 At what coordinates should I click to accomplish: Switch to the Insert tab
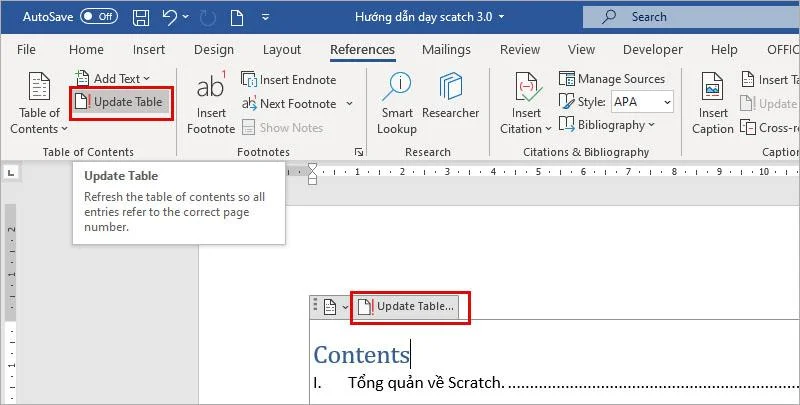[148, 49]
